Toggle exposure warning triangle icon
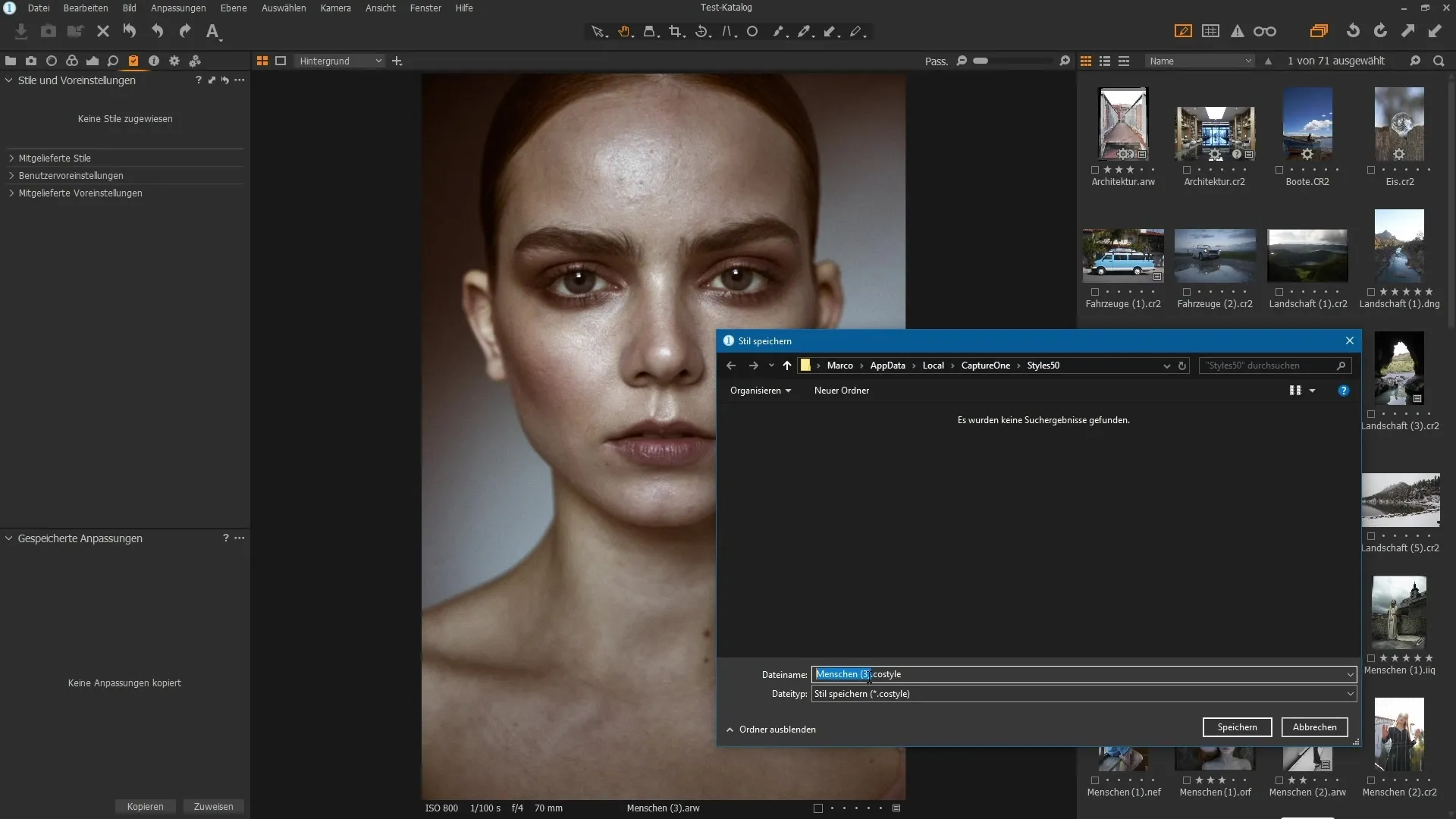 tap(1238, 31)
